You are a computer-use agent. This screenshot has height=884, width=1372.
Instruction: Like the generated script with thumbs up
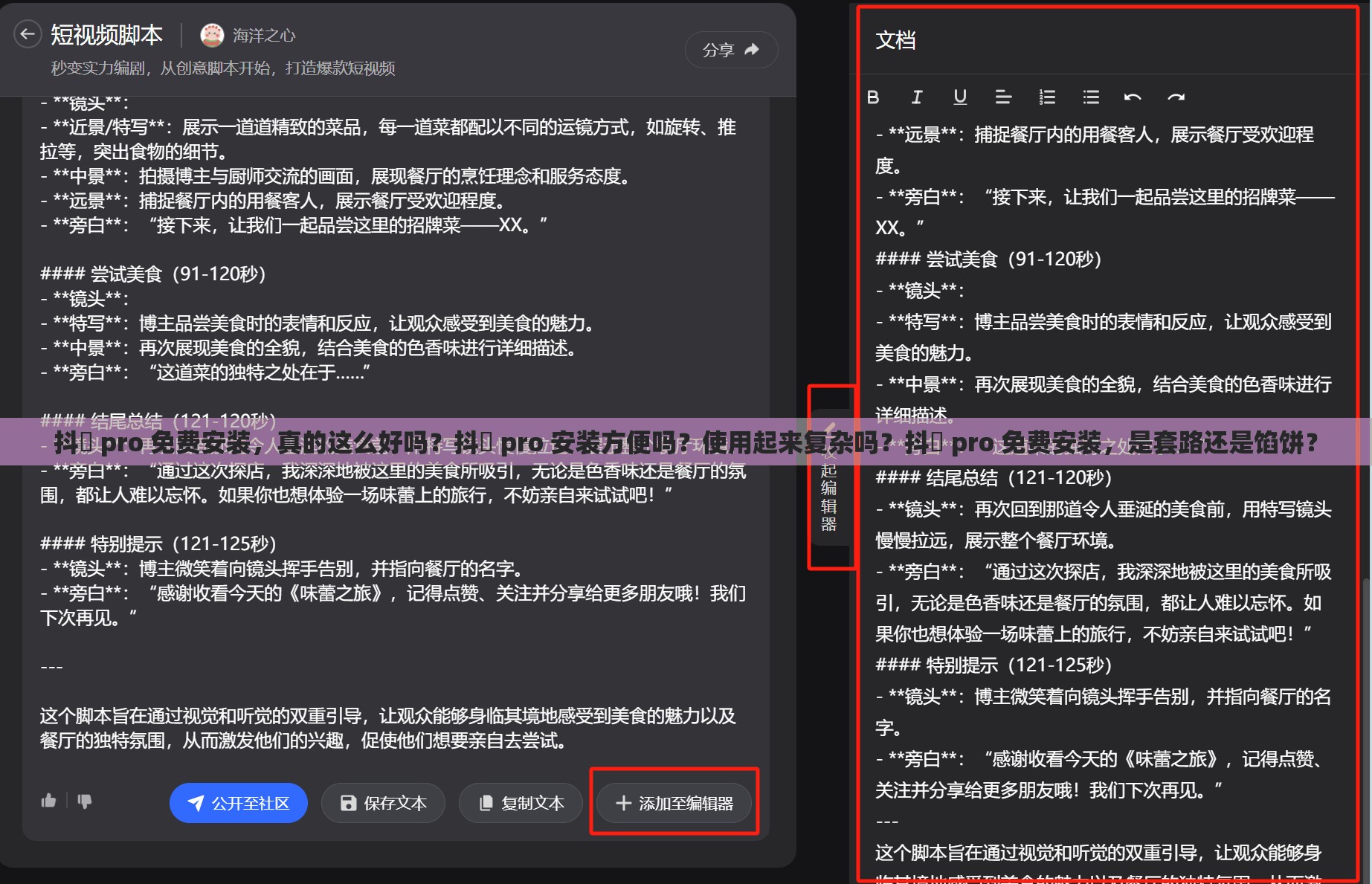48,801
